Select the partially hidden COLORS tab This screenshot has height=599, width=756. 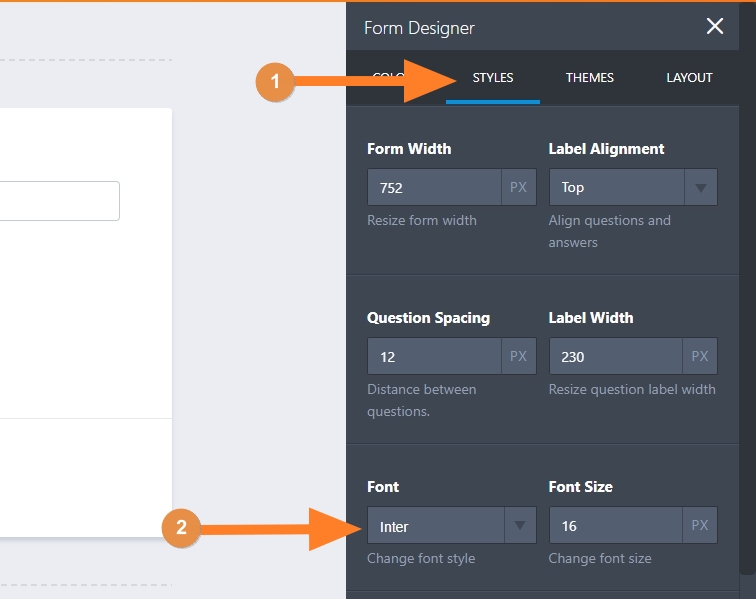click(x=385, y=78)
